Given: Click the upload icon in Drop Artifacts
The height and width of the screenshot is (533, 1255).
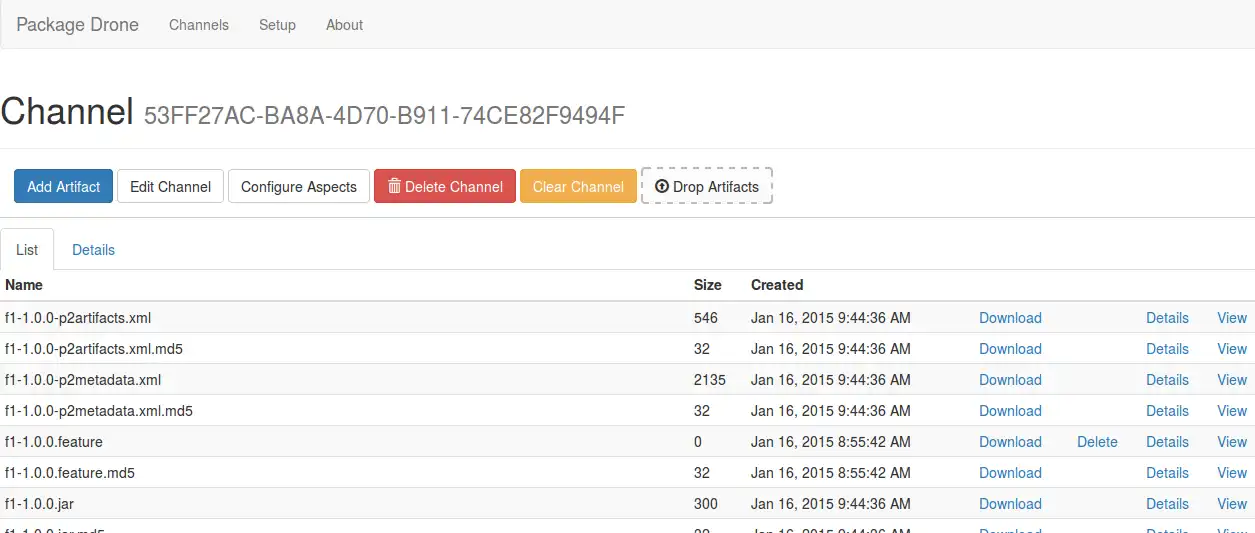Looking at the screenshot, I should pos(661,186).
